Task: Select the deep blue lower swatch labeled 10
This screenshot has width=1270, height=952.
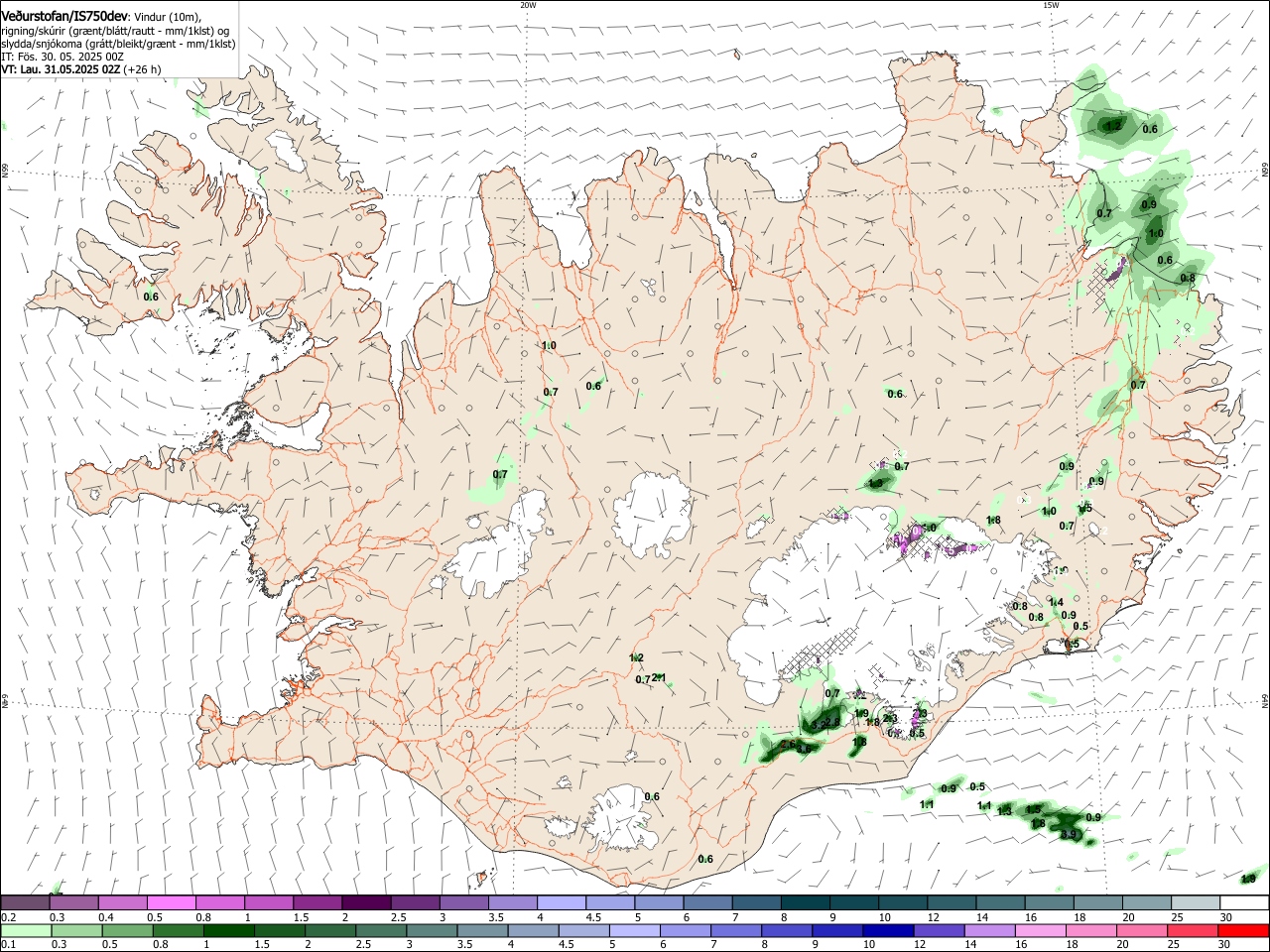Action: pos(886,930)
